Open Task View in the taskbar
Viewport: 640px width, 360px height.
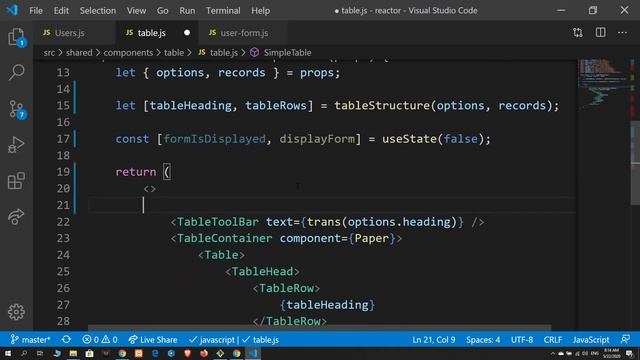[40, 353]
